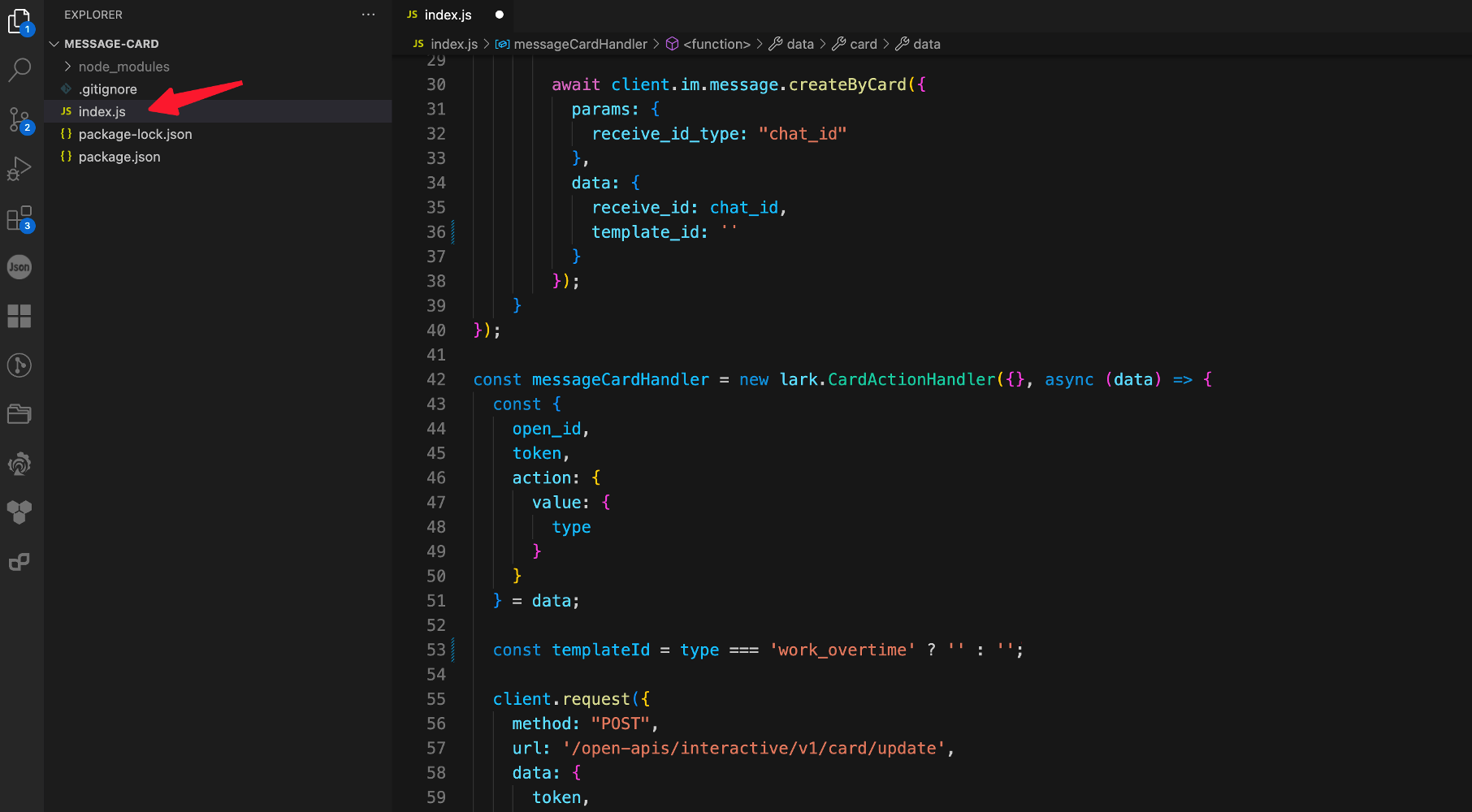Click card breadcrumb item
1472x812 pixels.
tap(863, 44)
